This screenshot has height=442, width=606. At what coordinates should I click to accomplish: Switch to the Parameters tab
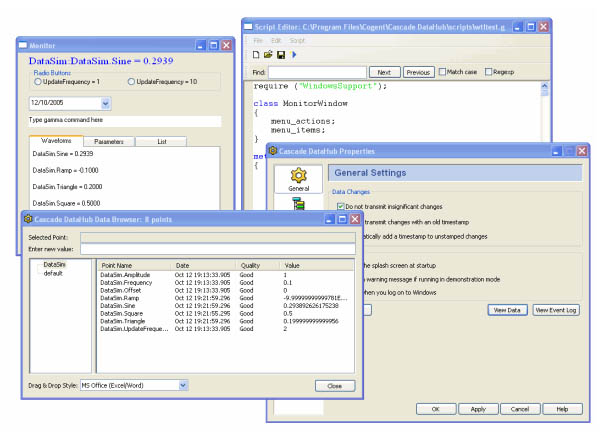(109, 142)
